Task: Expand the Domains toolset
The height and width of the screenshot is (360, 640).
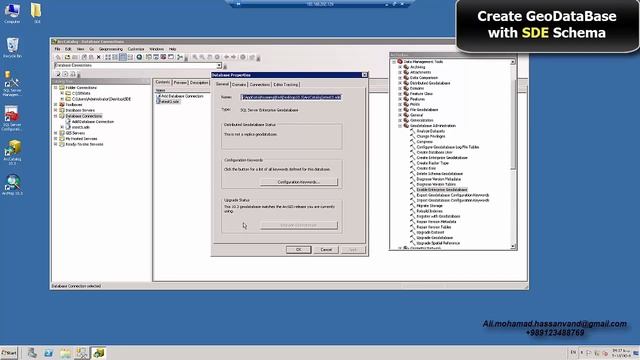Action: 400,88
